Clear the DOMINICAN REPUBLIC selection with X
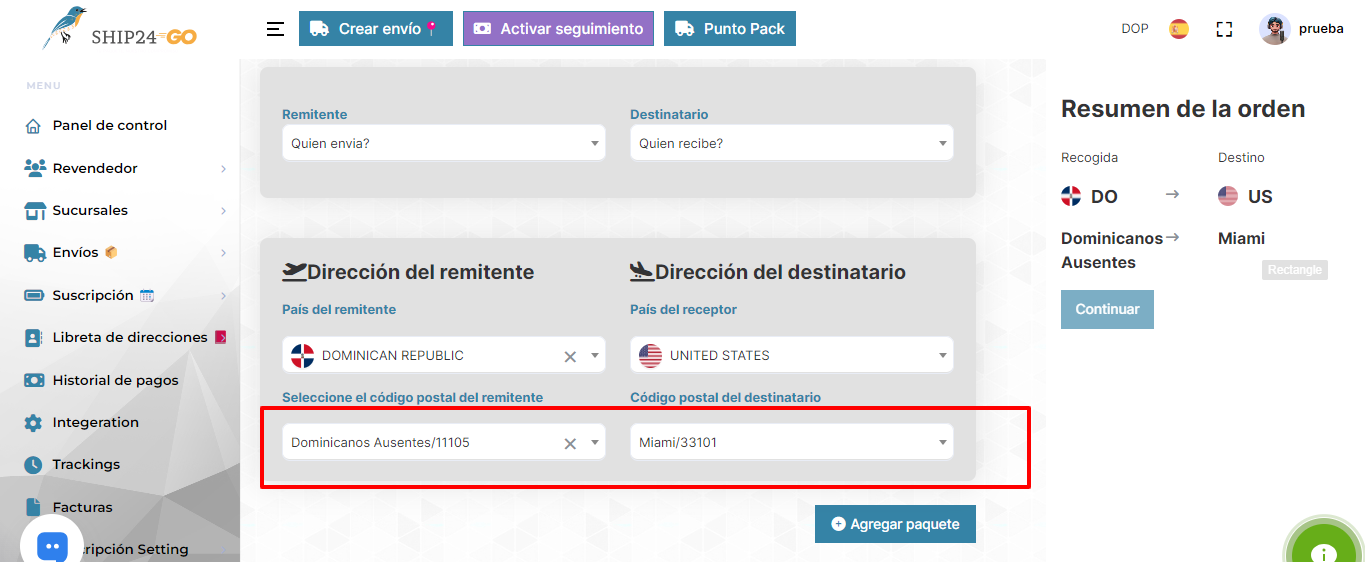 pos(570,356)
